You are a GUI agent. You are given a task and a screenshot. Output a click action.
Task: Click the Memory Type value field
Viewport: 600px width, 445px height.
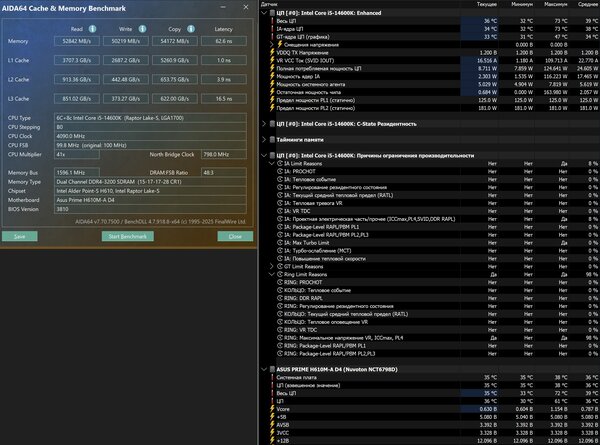[x=150, y=182]
